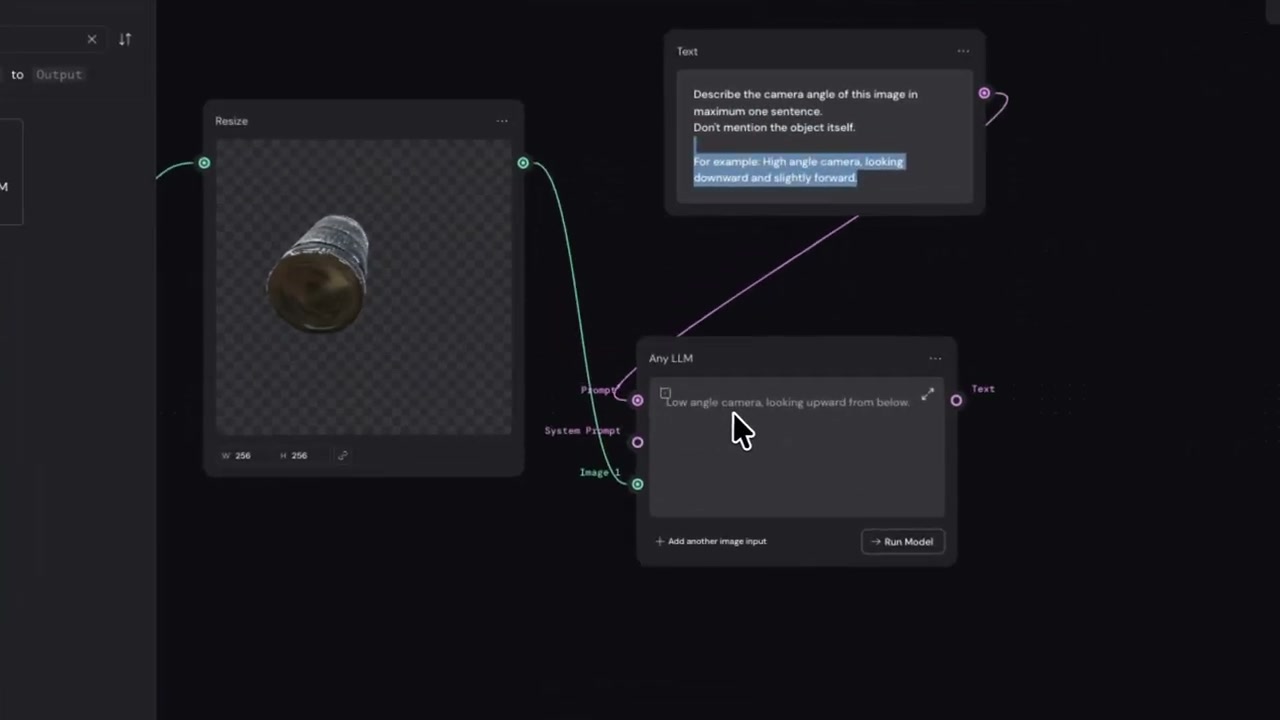Toggle the aspect ratio link in Resize node

point(343,455)
